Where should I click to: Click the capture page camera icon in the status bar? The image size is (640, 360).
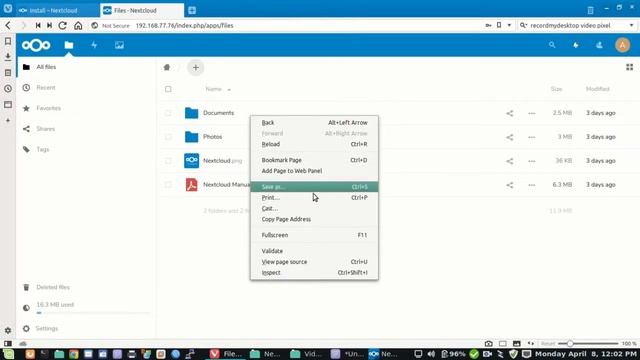click(x=489, y=344)
